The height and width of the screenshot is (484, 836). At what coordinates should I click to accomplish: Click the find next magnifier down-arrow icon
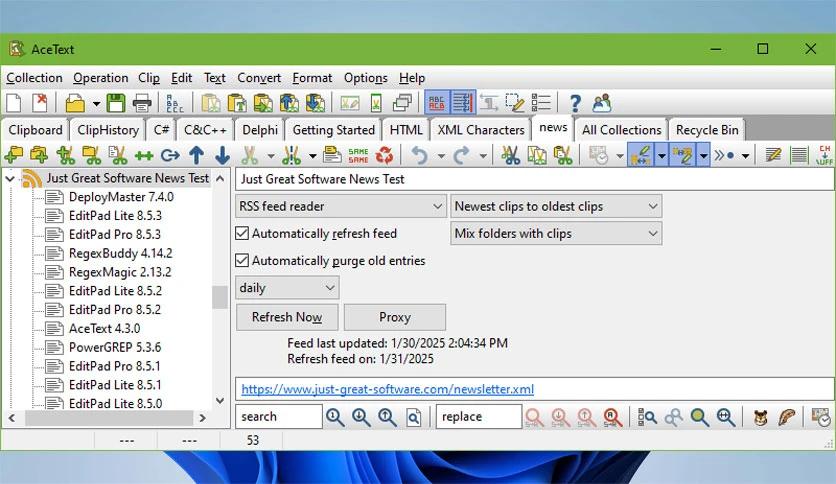pos(361,417)
